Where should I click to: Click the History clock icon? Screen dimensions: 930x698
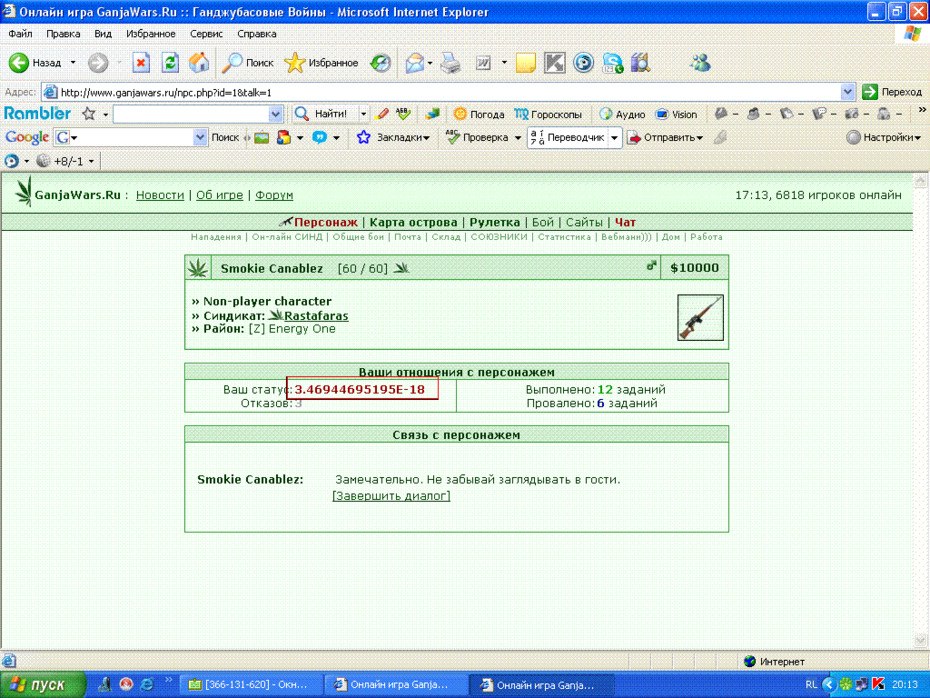click(380, 63)
